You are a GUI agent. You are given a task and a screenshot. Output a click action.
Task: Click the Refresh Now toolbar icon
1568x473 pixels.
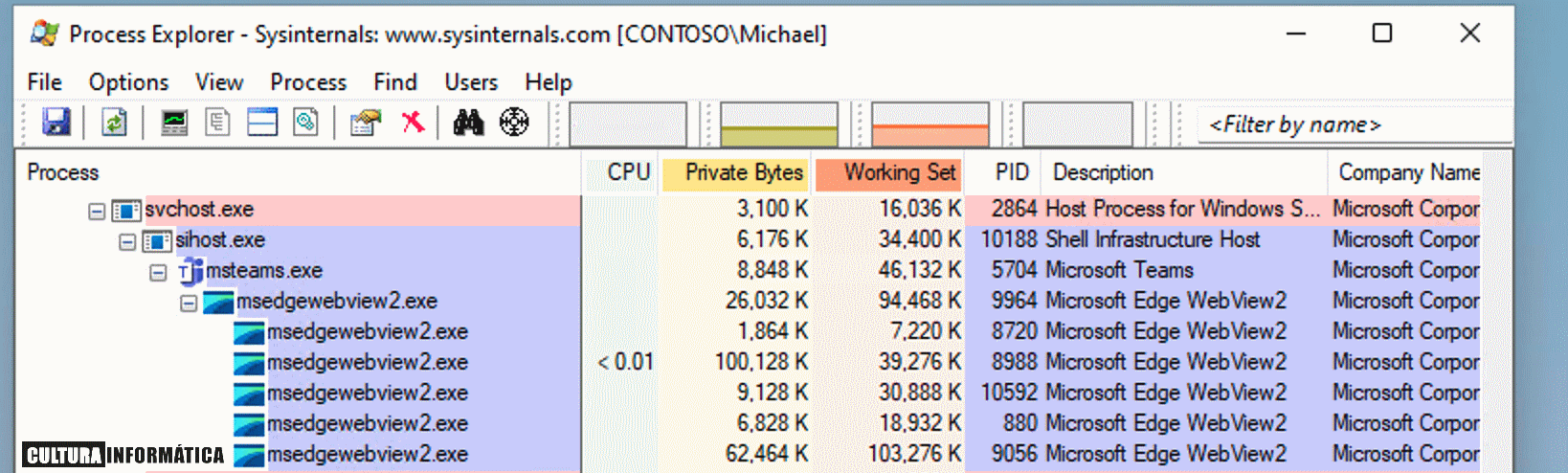coord(114,123)
